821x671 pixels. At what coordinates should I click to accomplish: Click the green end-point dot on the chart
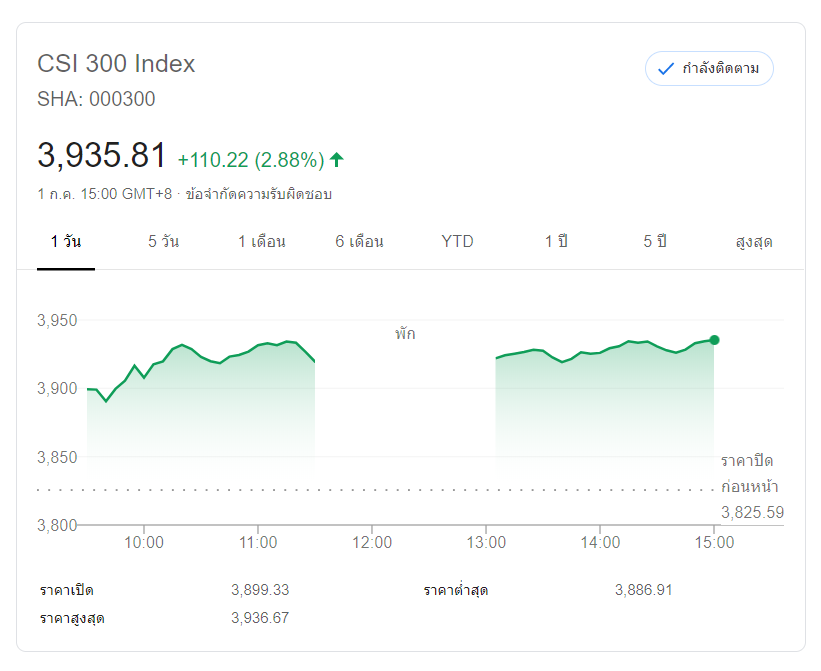[714, 340]
